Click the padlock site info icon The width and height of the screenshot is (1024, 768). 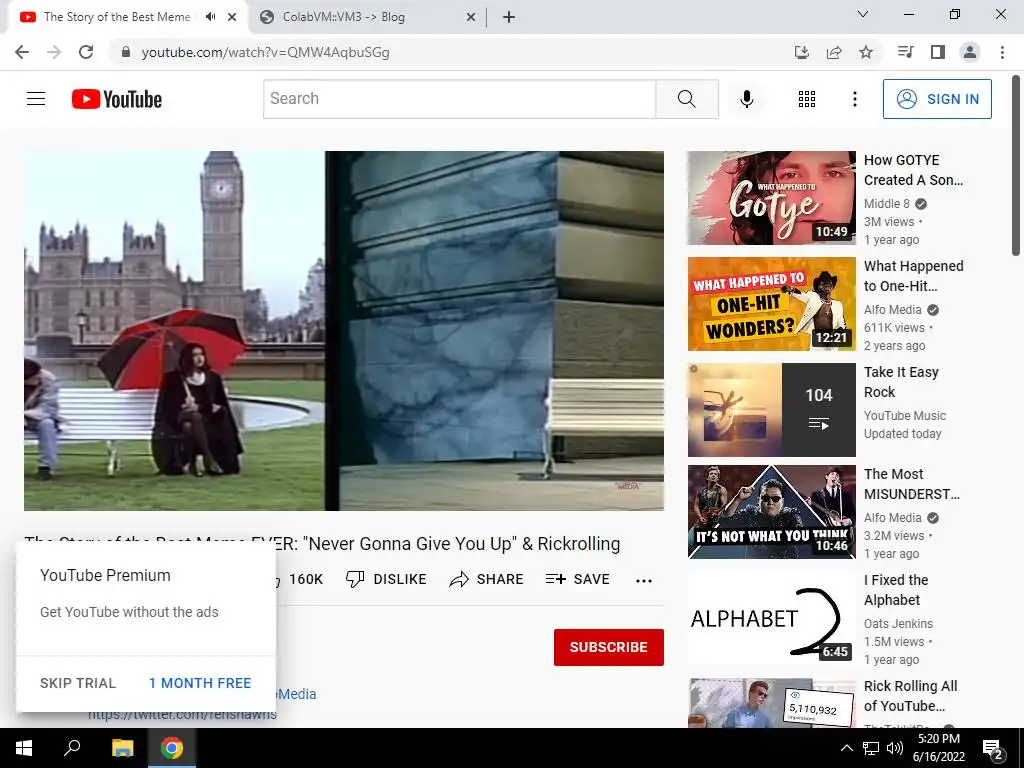(126, 52)
